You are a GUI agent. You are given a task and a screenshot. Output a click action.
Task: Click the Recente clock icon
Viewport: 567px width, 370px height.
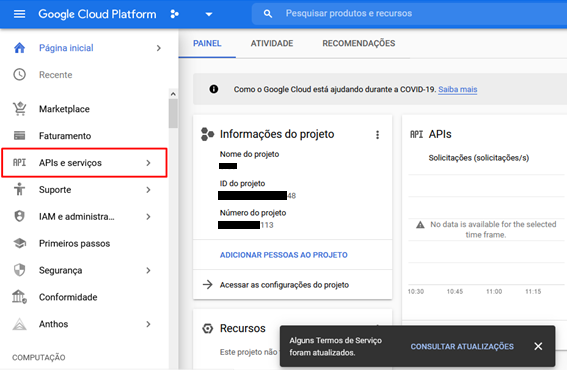pos(20,75)
